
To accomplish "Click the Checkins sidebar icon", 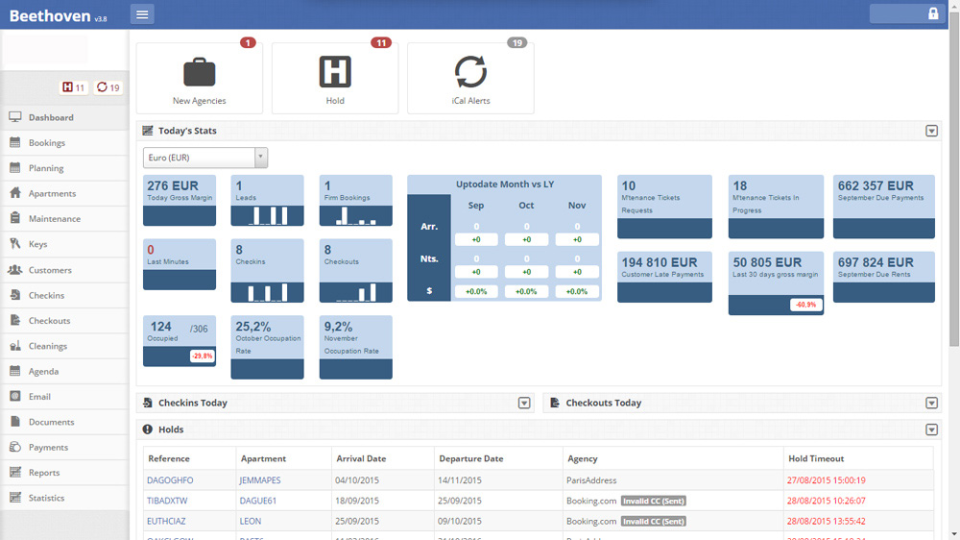I will (15, 295).
